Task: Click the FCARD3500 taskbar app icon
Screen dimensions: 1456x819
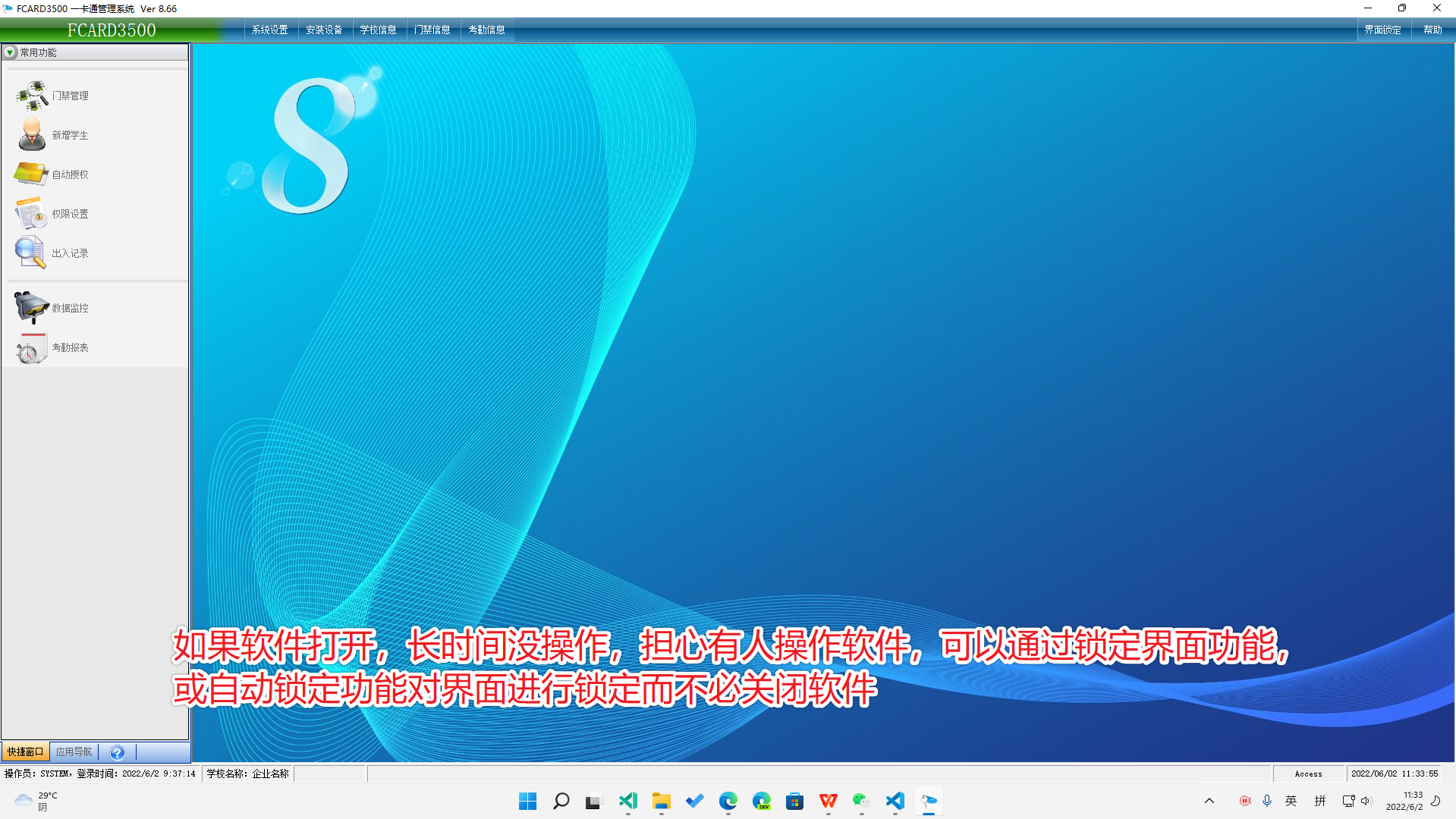Action: [x=928, y=801]
